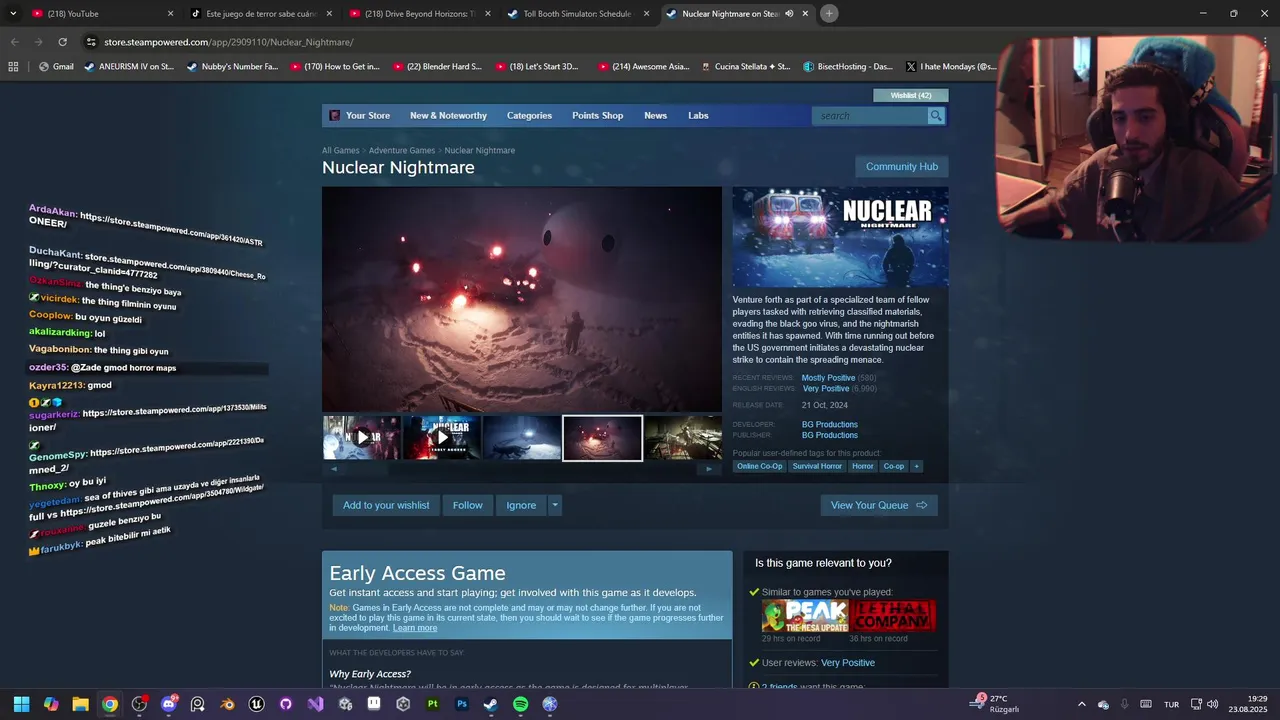Launch GitHub Desktop taskbar icon
1280x720 pixels.
[x=286, y=704]
